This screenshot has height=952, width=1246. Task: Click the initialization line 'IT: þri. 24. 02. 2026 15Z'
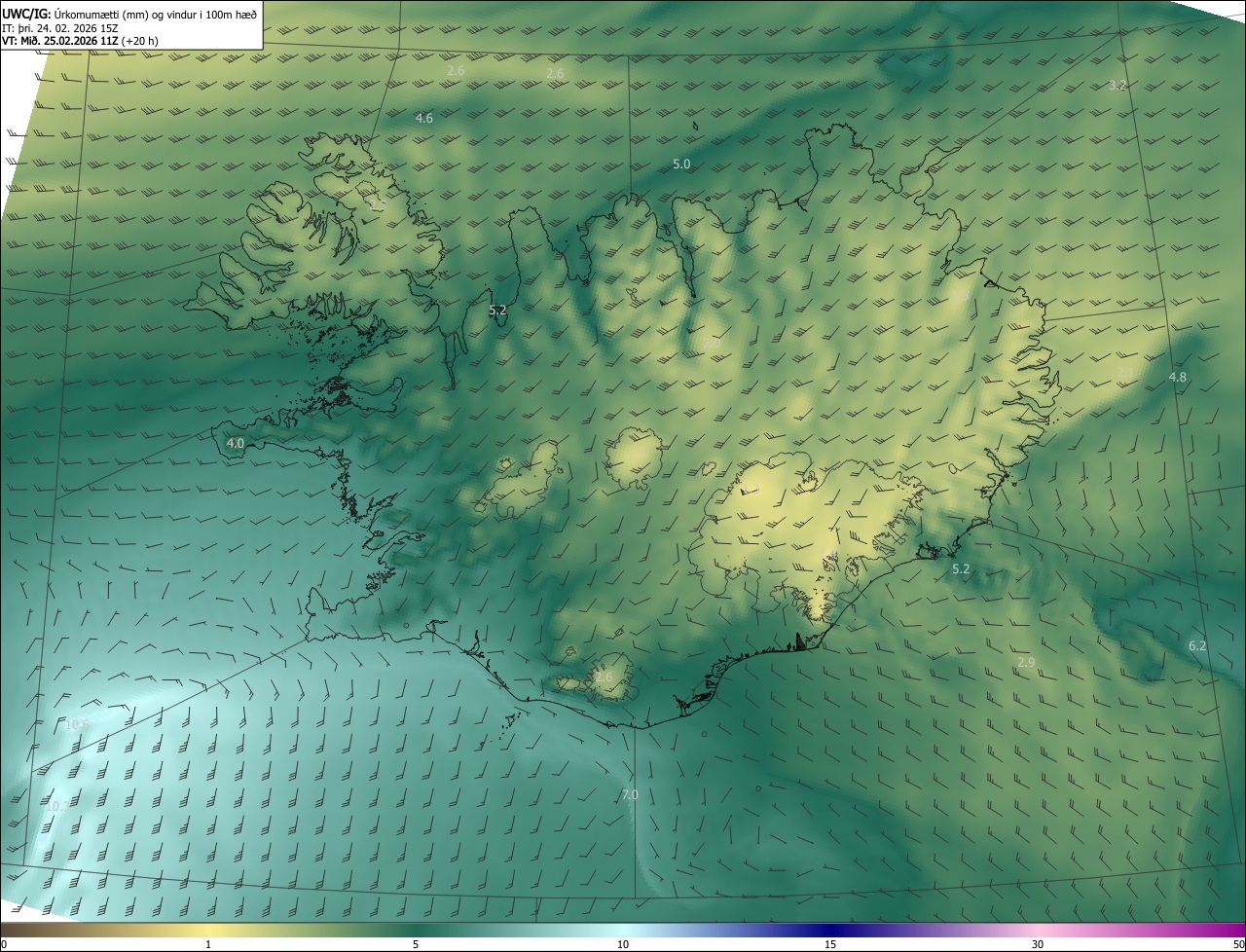click(x=60, y=27)
